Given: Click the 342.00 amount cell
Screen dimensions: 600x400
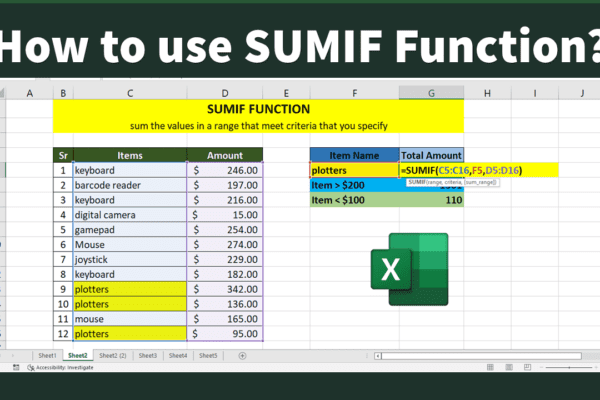Looking at the screenshot, I should 225,289.
